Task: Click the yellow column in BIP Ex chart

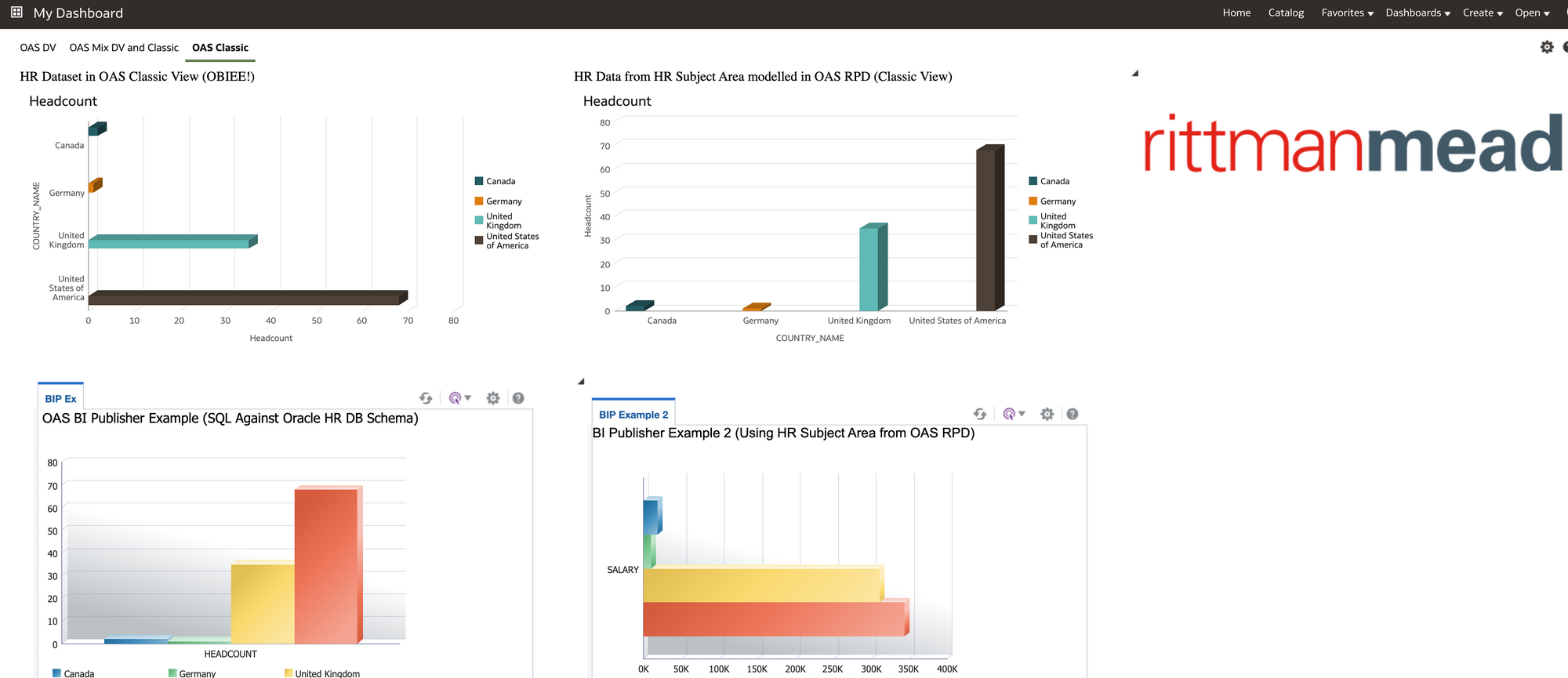Action: click(263, 602)
